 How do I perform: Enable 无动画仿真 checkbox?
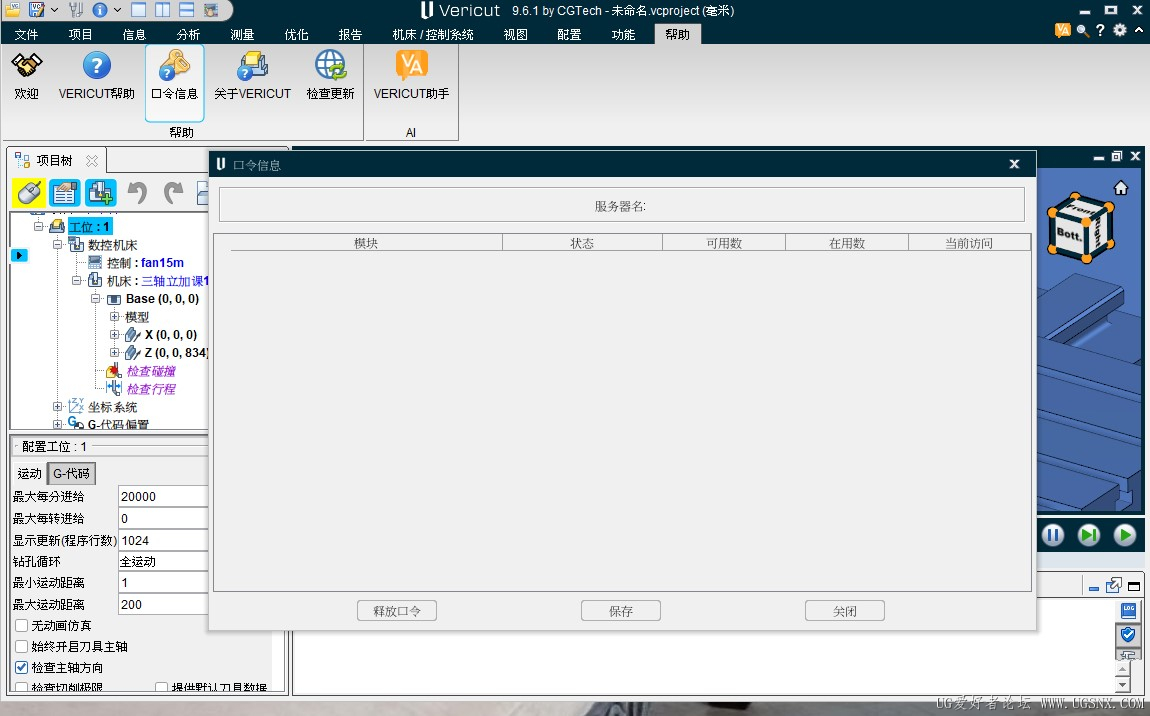[x=21, y=626]
